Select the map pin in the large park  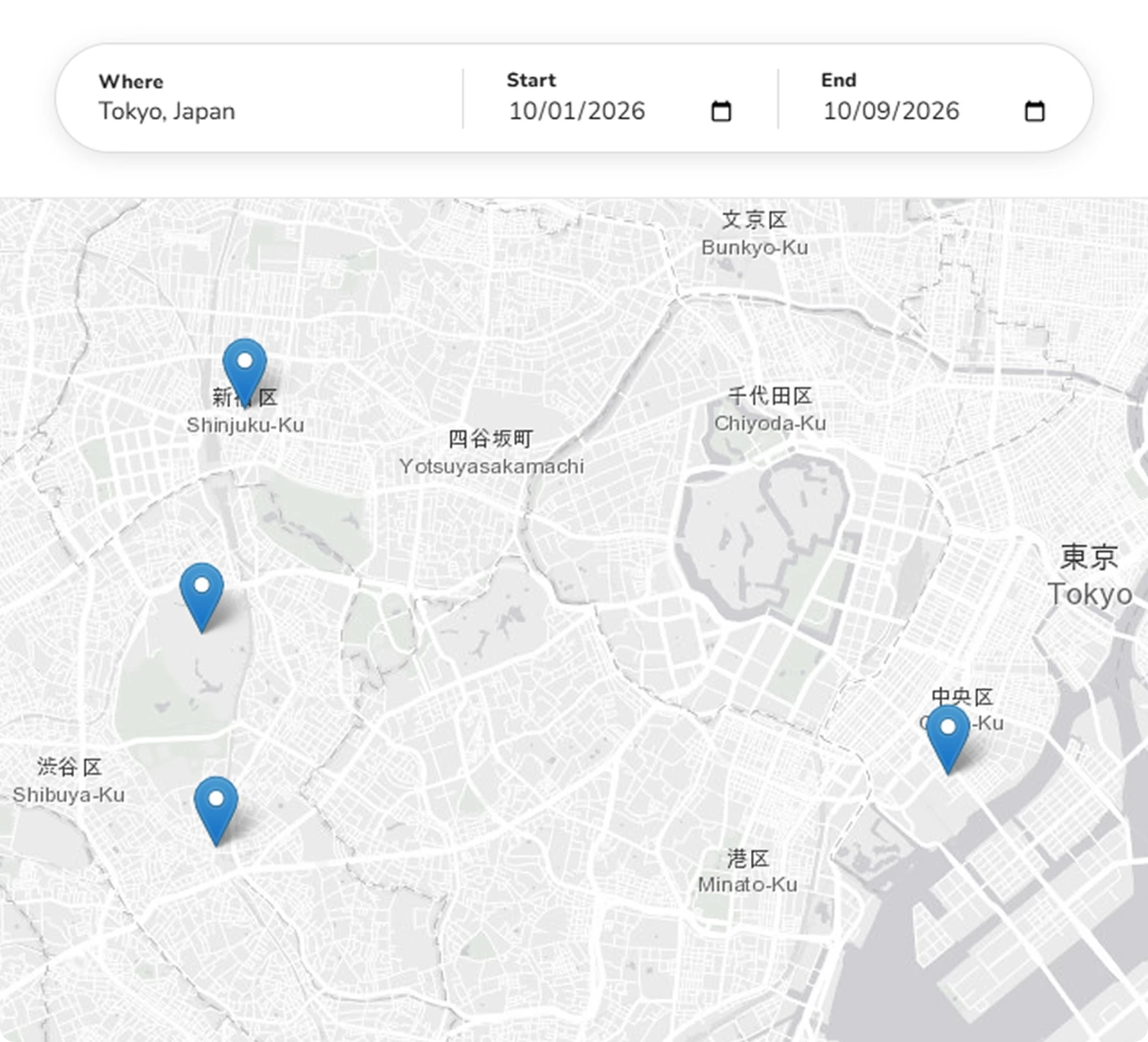pyautogui.click(x=201, y=598)
